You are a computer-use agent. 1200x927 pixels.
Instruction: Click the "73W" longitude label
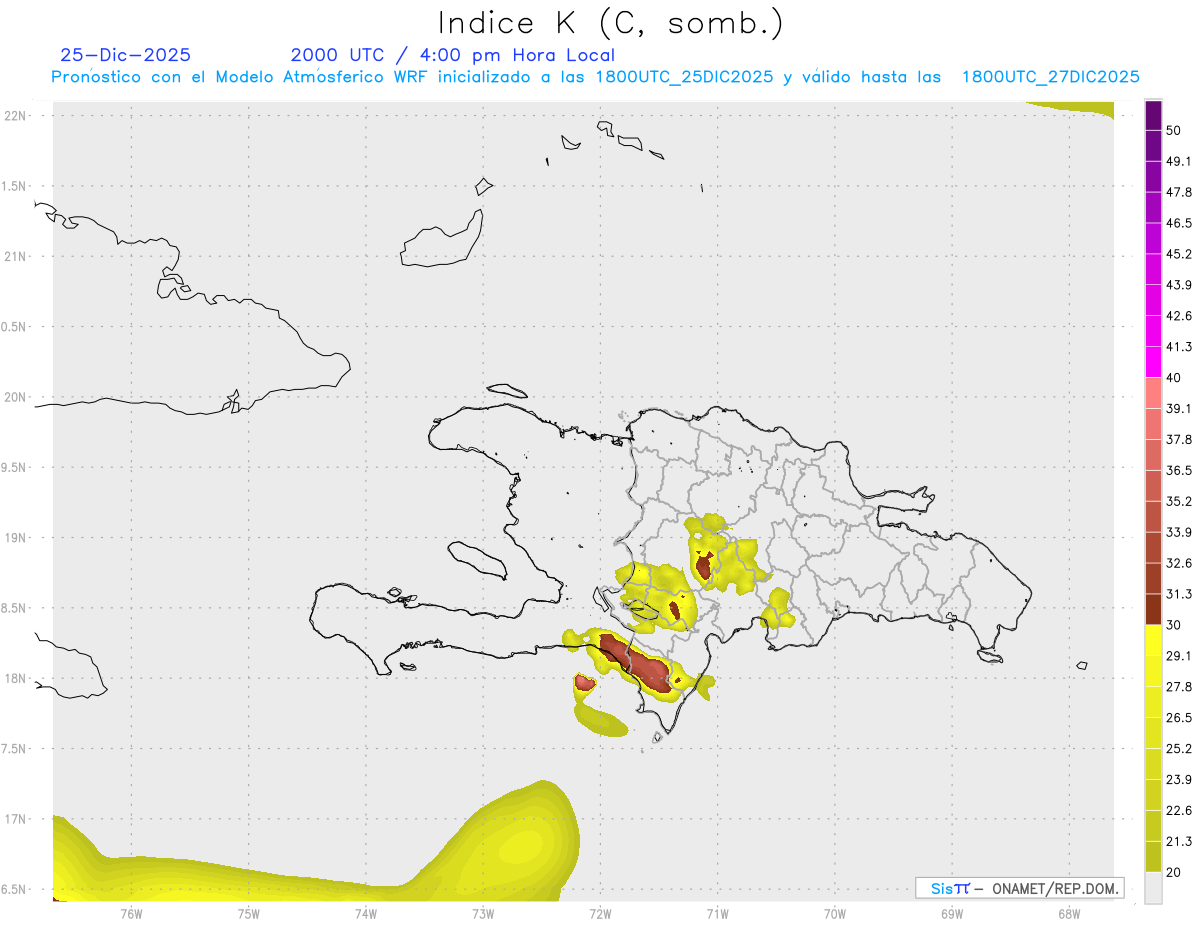pyautogui.click(x=483, y=914)
